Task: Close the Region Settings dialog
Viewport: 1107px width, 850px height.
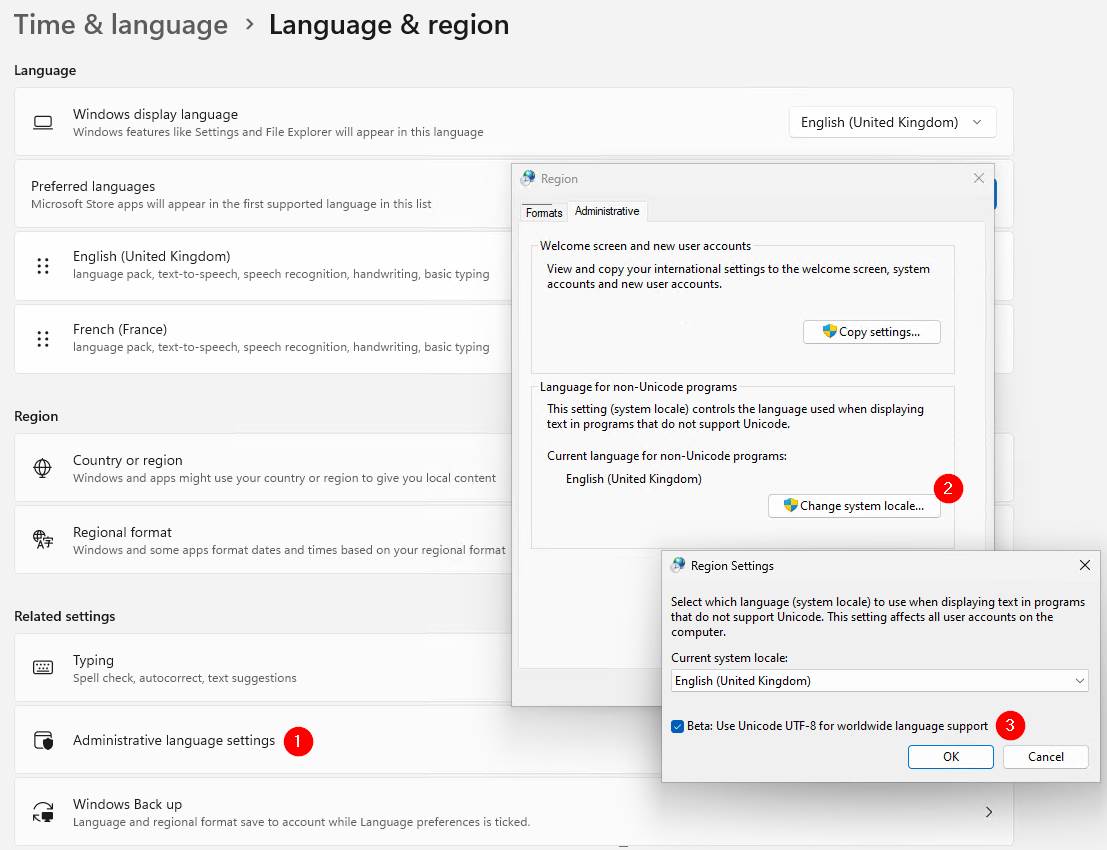Action: [x=1084, y=565]
